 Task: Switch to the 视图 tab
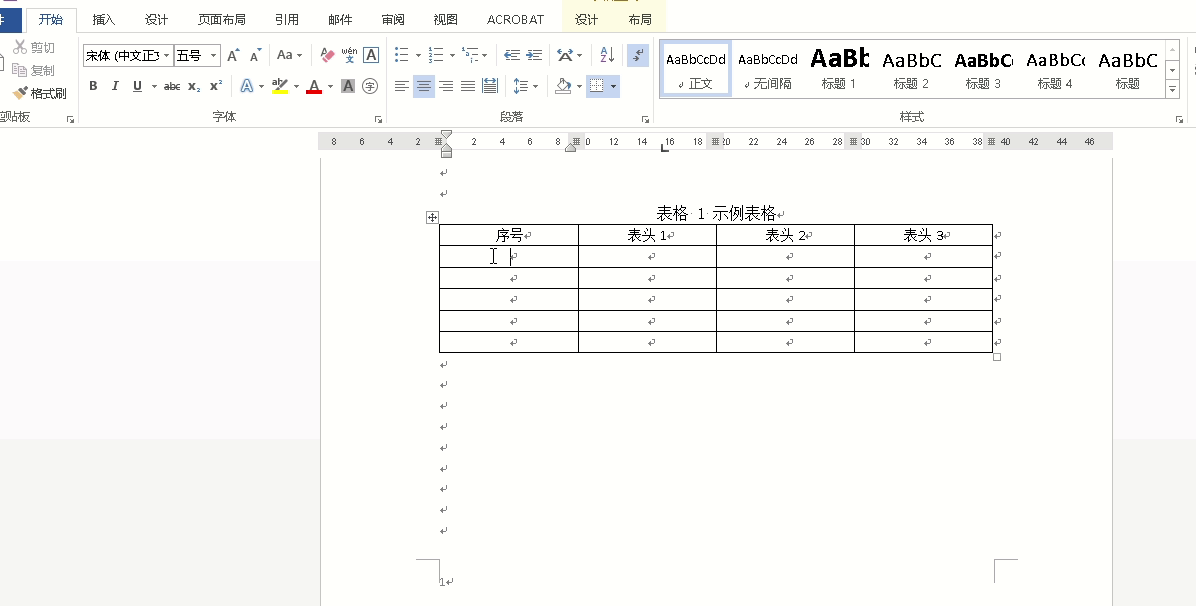pos(445,20)
